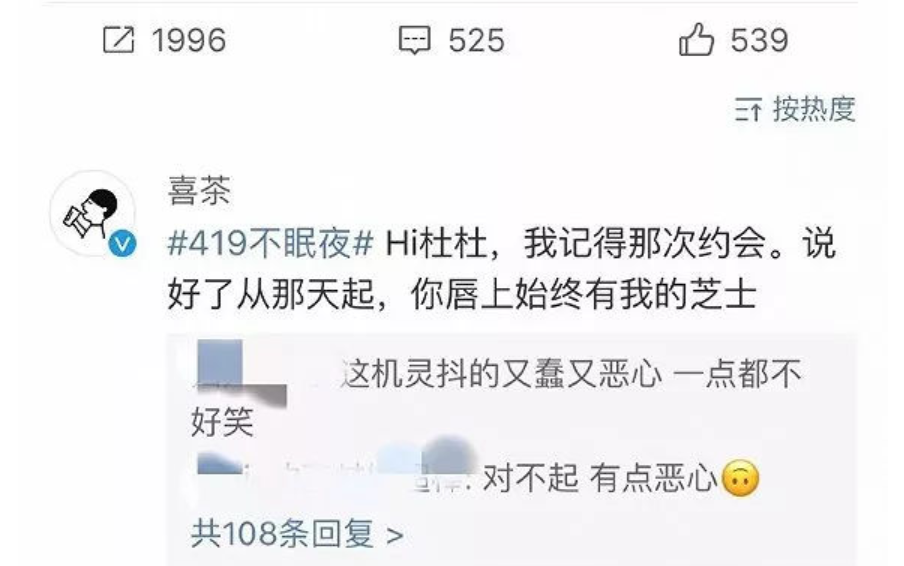Select reply text 对不起 有点恶心
The height and width of the screenshot is (566, 904).
point(600,478)
